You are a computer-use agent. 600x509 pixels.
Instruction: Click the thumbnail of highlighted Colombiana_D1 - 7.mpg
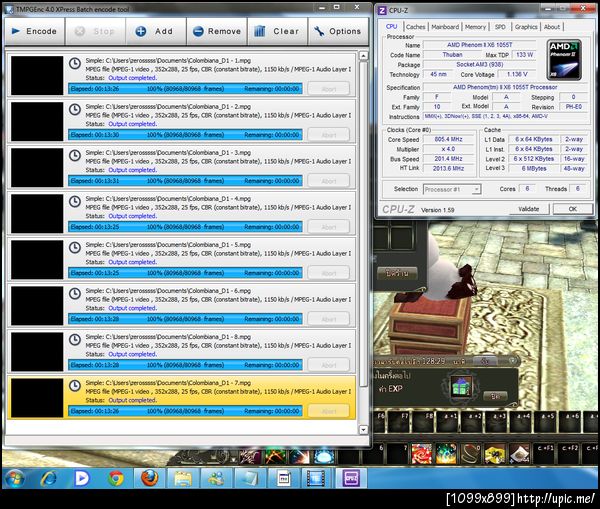point(37,398)
